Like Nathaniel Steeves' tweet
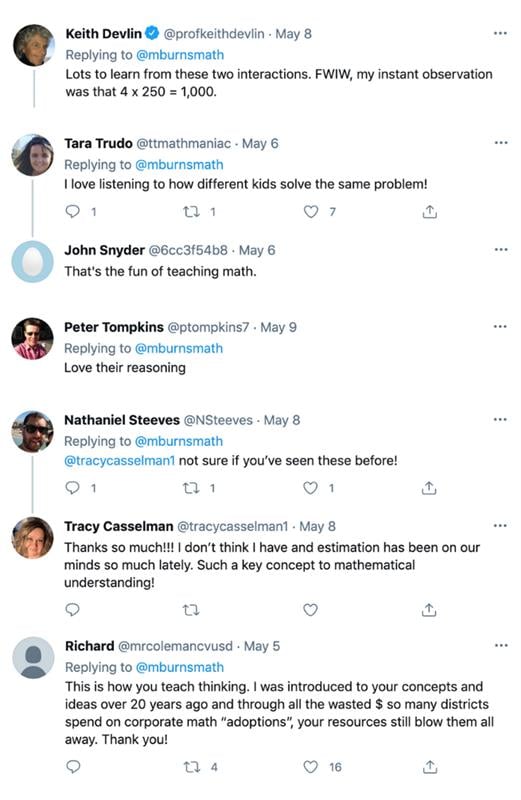The image size is (521, 800). click(310, 488)
